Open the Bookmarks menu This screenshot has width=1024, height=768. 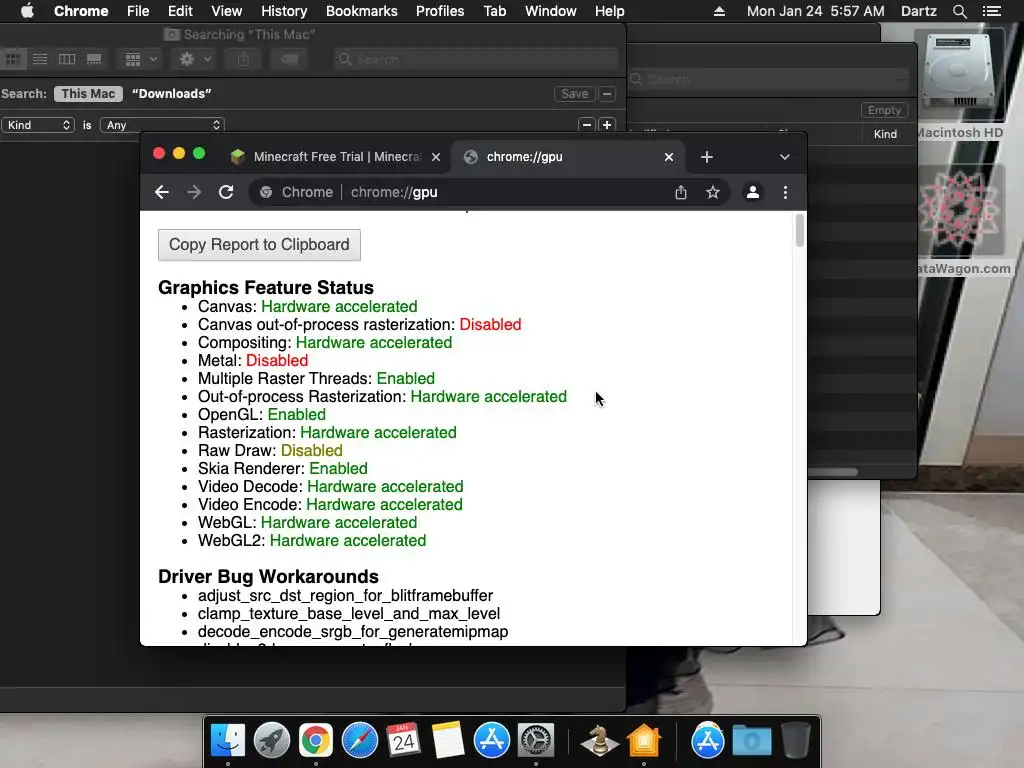pyautogui.click(x=362, y=11)
